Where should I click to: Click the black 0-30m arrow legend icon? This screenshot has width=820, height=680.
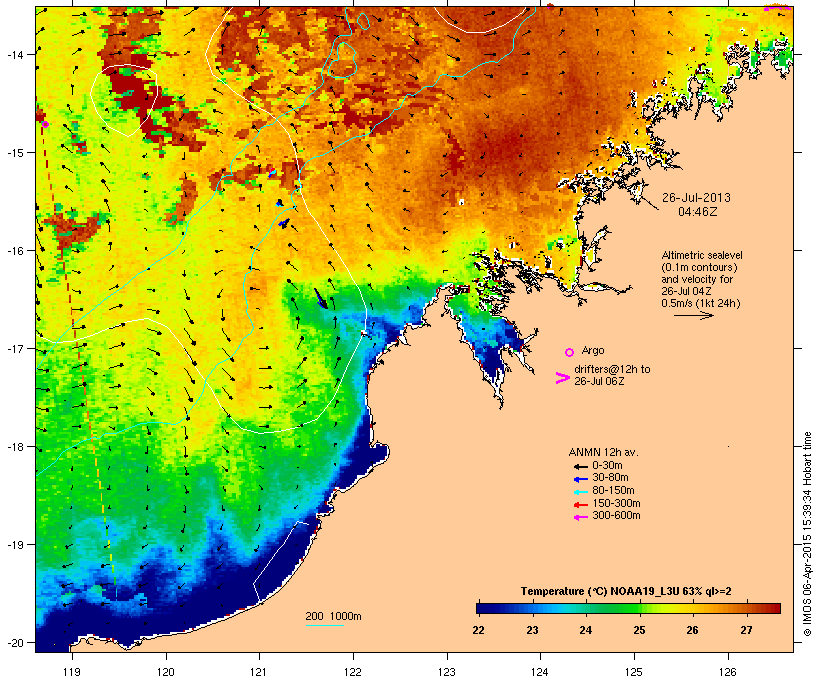point(580,466)
